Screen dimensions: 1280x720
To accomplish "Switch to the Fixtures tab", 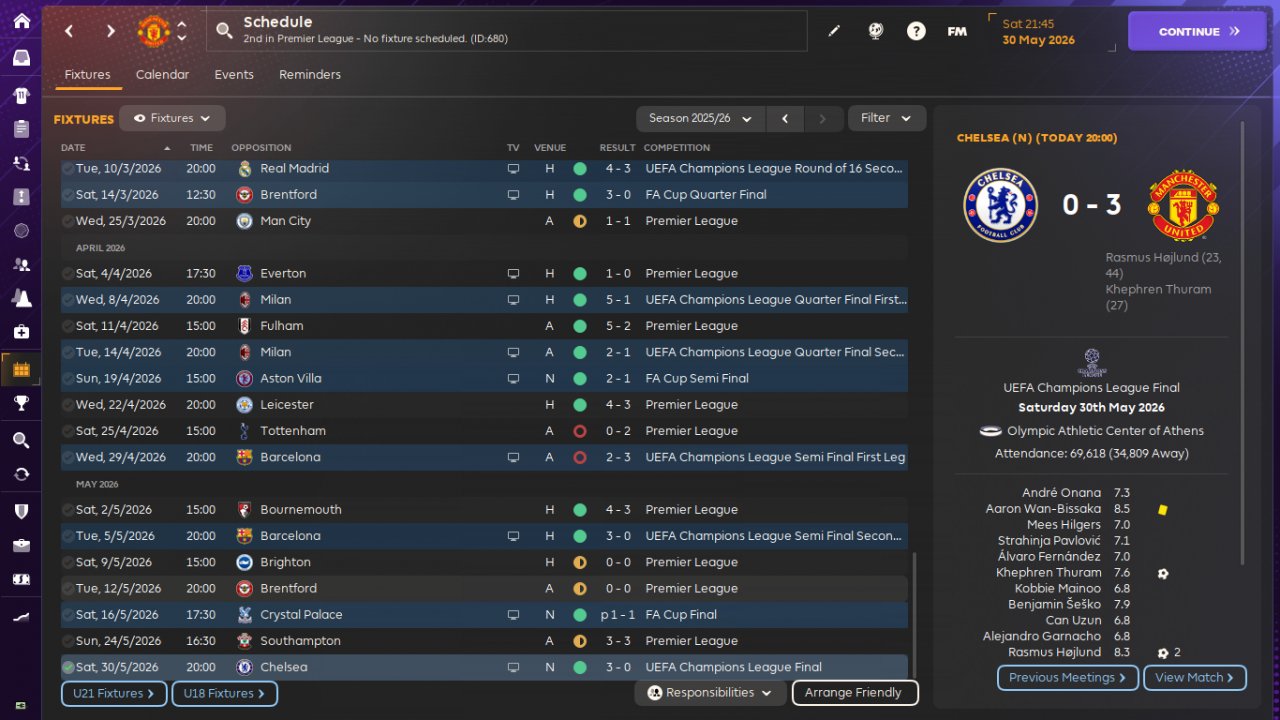I will 87,75.
